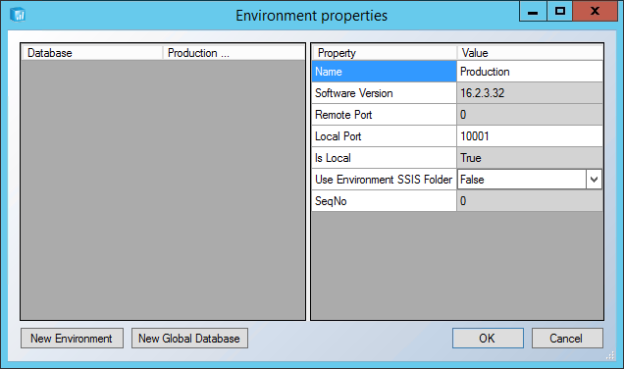Click the application icon in the title bar

(18, 15)
